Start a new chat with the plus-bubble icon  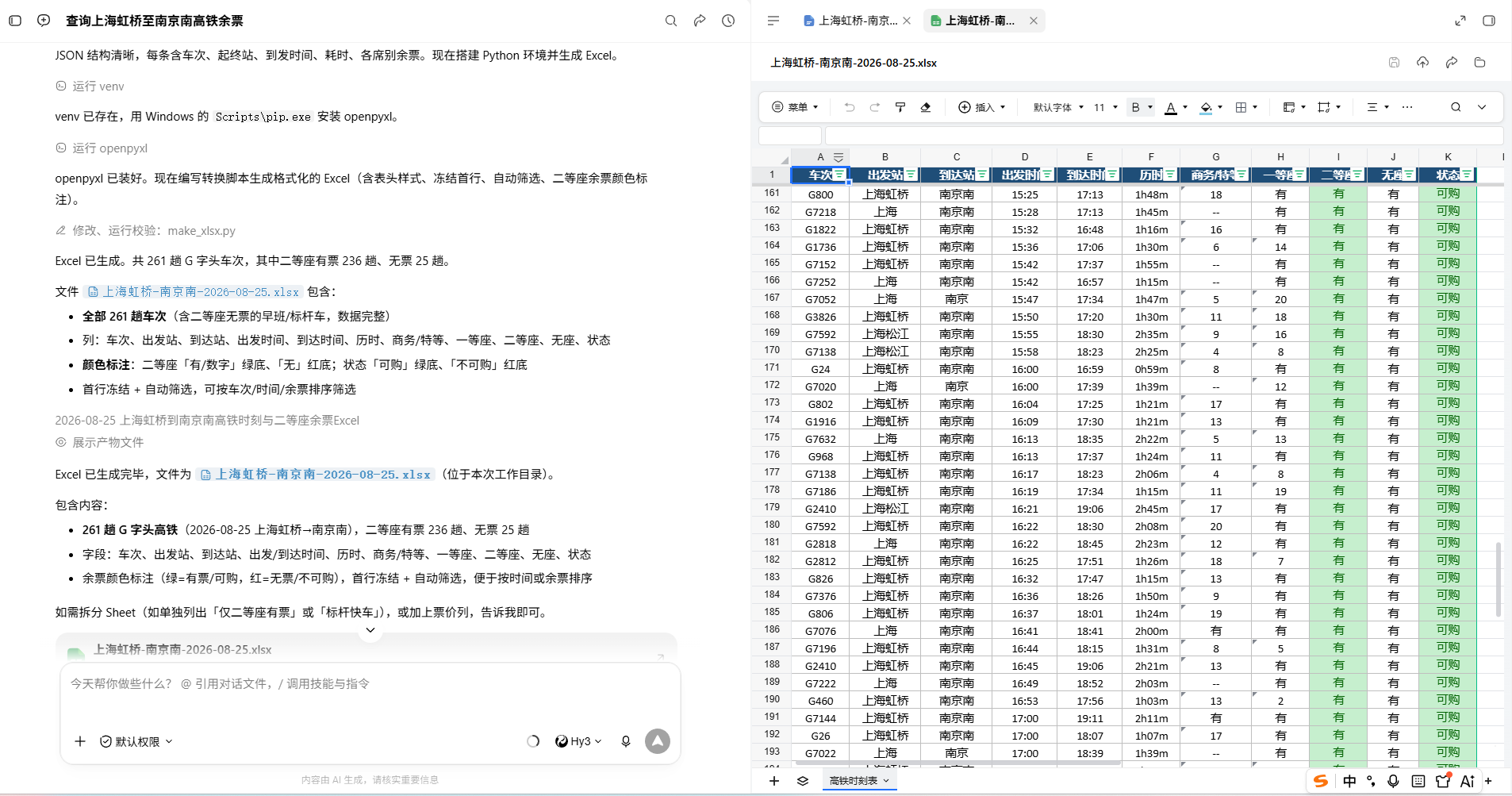[44, 21]
